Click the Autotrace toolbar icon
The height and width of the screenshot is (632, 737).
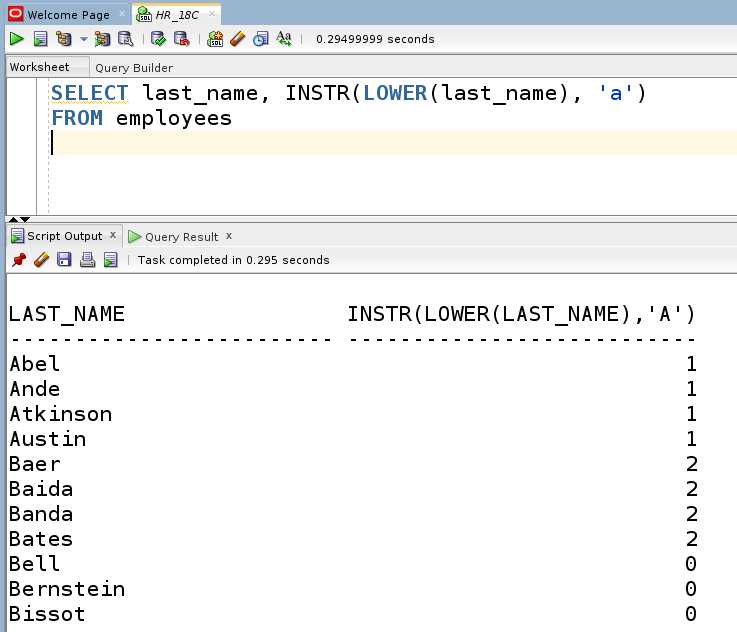tap(102, 39)
